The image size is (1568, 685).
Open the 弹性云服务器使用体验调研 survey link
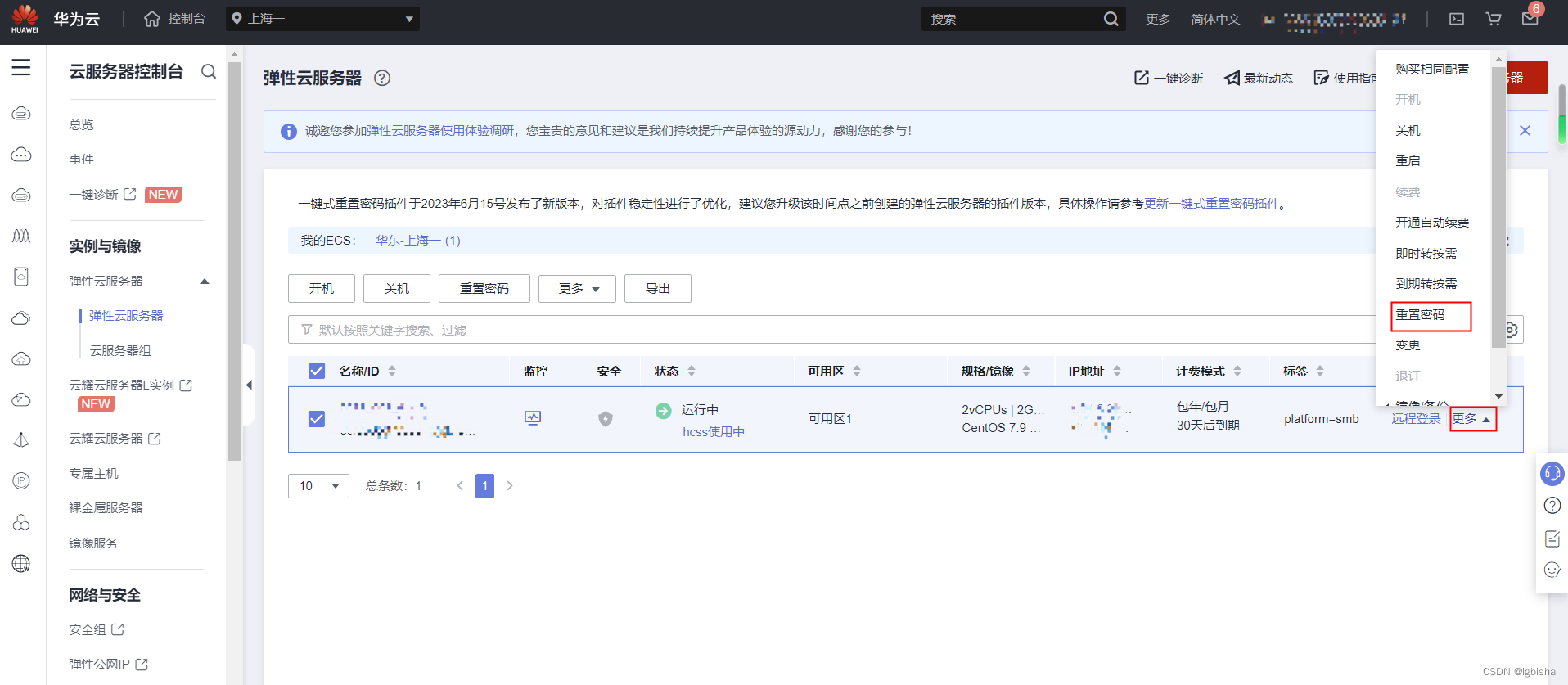pyautogui.click(x=440, y=130)
